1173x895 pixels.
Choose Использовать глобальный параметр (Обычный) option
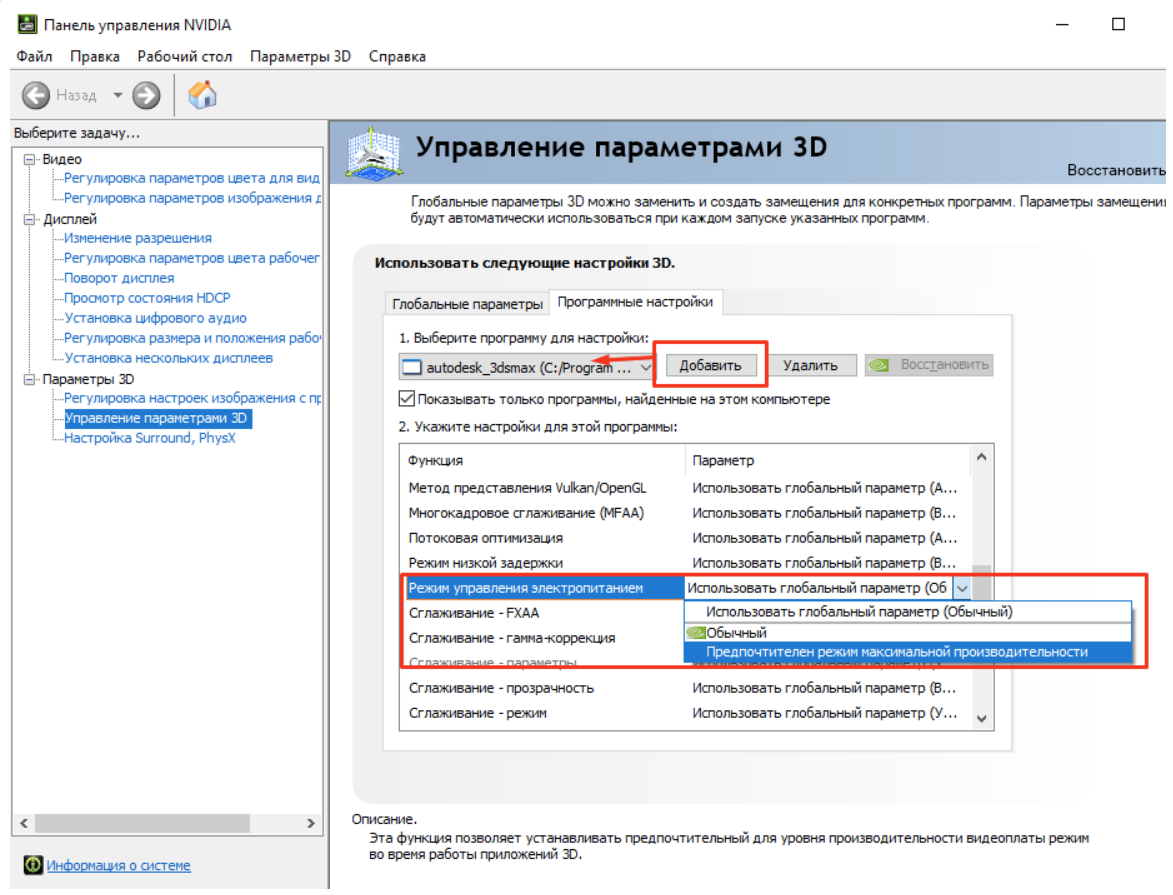[x=907, y=612]
